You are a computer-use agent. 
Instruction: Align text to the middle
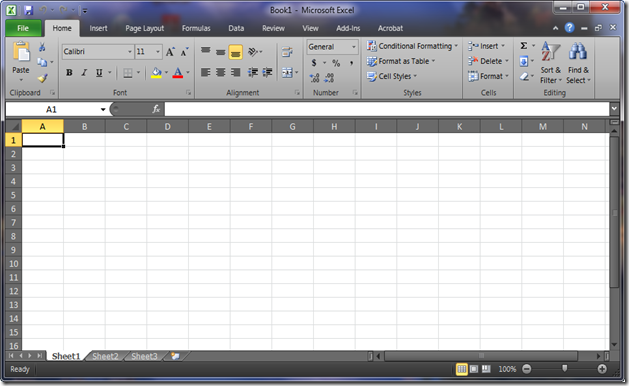coord(221,52)
